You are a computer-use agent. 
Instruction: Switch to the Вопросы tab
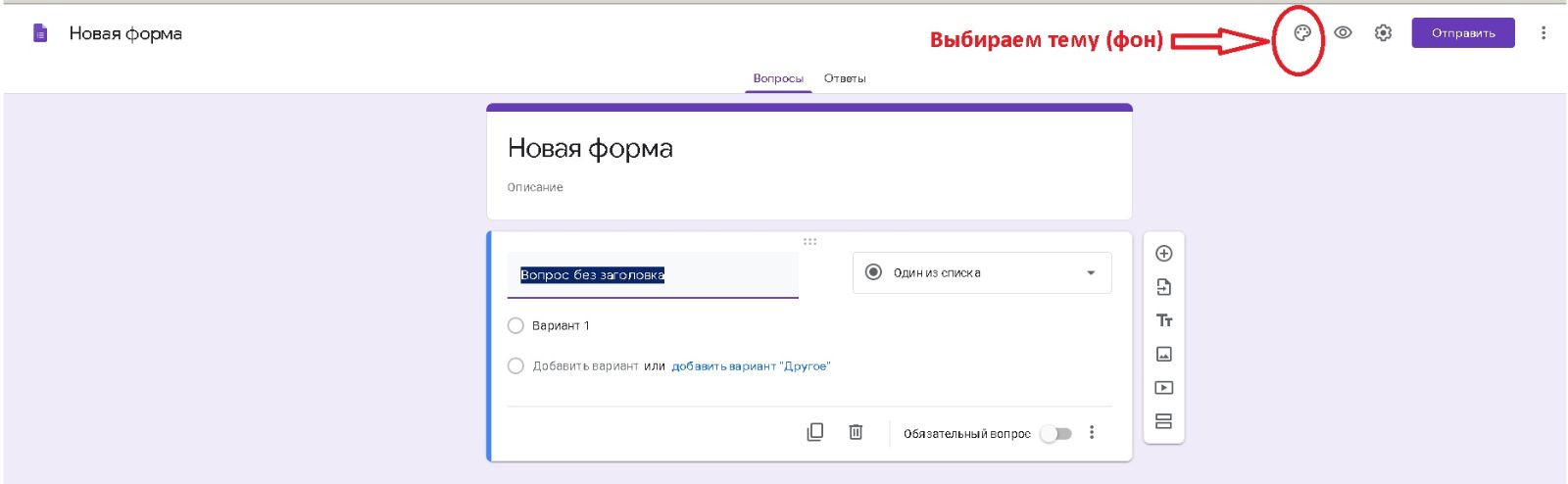pyautogui.click(x=778, y=78)
